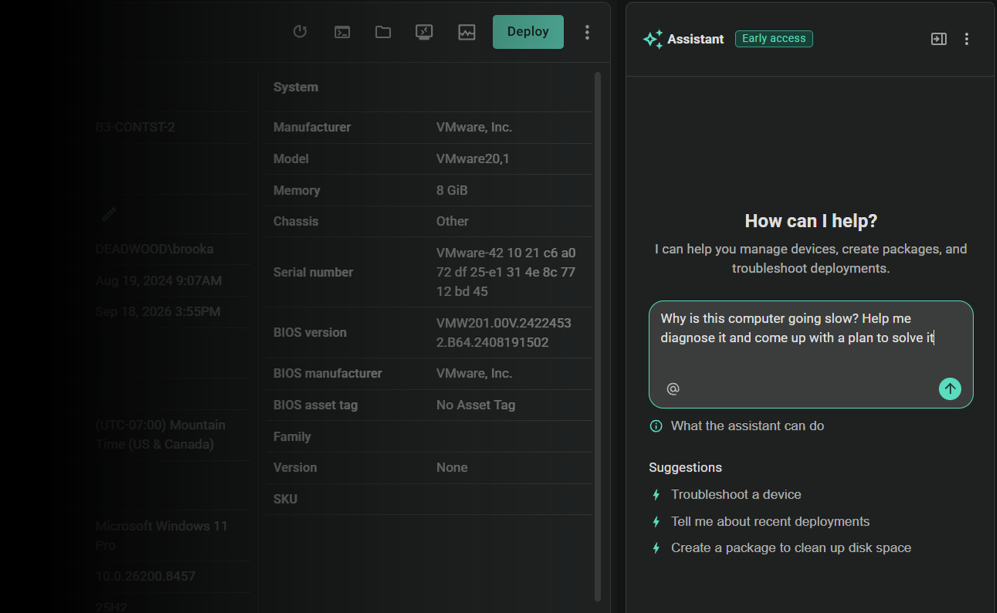Launch the remote desktop monitor icon
This screenshot has height=613, width=997.
(424, 32)
